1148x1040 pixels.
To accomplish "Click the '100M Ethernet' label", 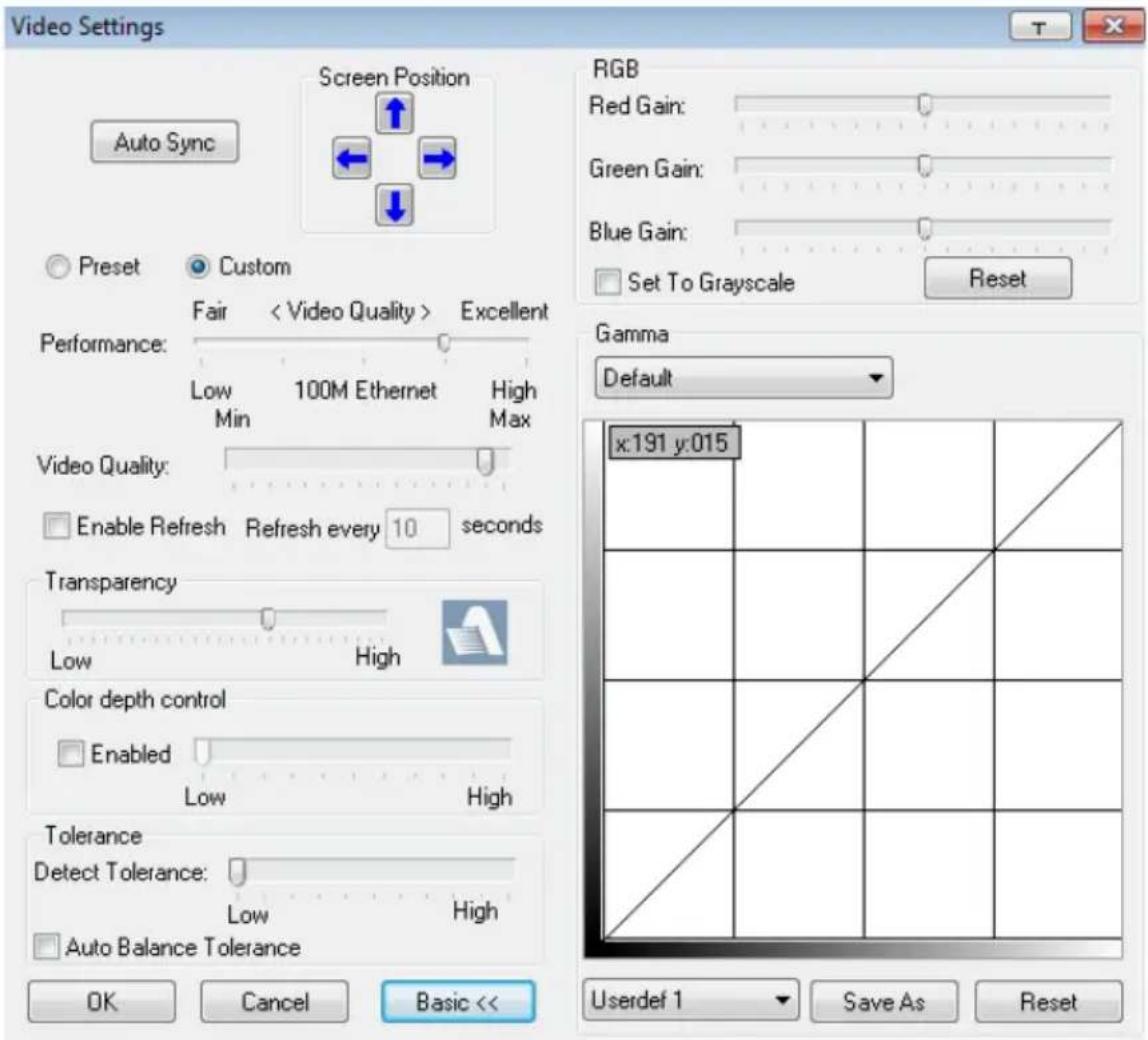I will 365,390.
